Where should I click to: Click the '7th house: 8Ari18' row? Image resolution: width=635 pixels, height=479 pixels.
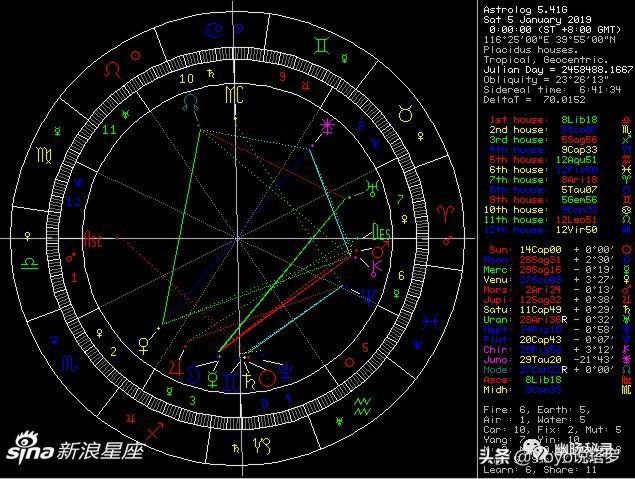560,180
